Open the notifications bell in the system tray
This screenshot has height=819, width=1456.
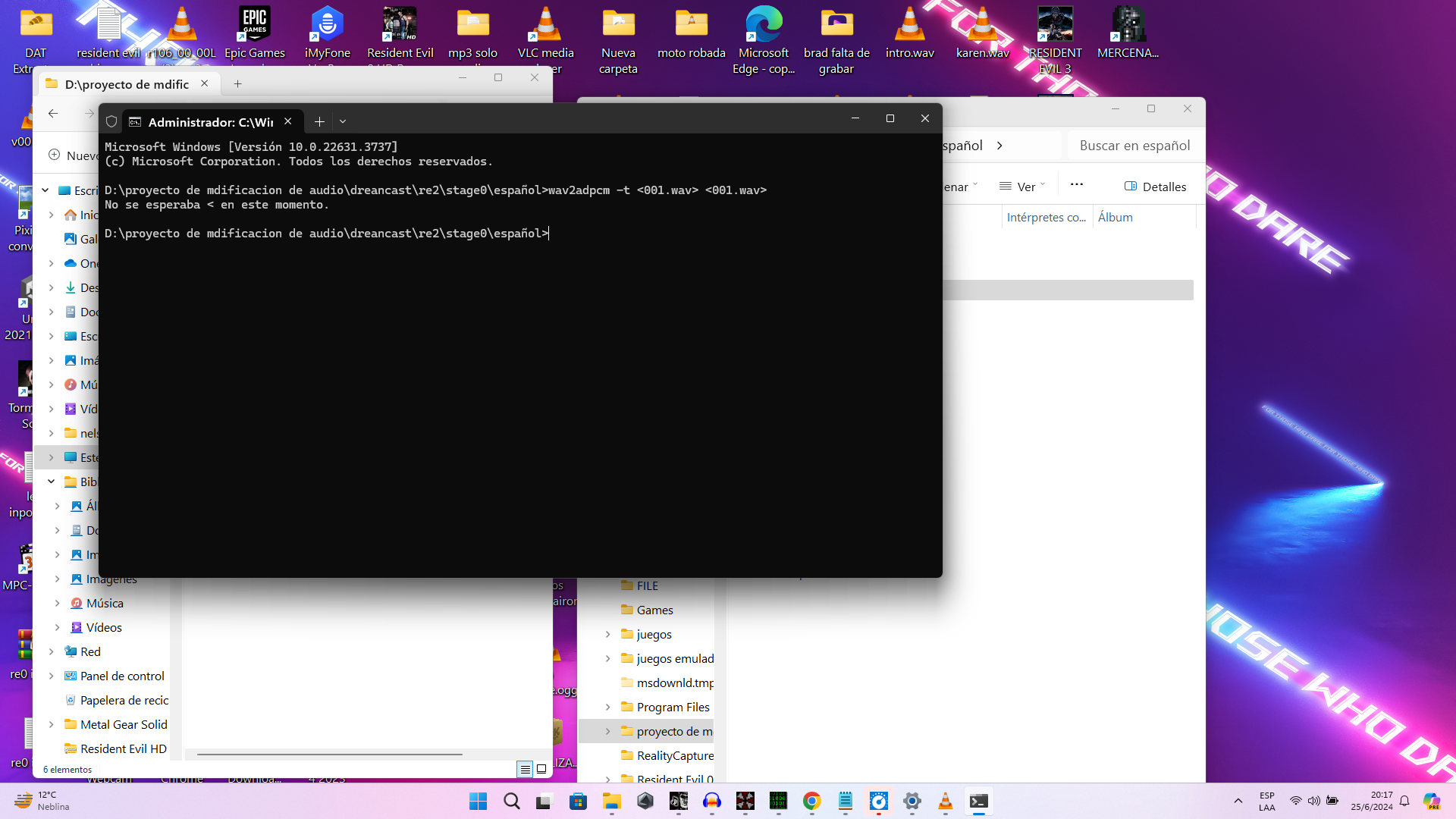pos(1404,802)
